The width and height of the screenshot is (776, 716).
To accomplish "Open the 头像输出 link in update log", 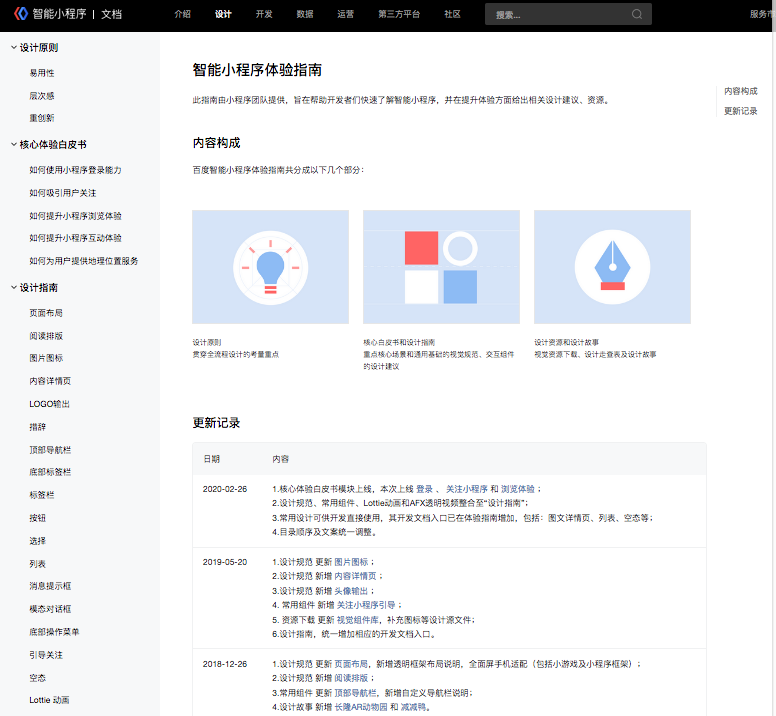I will point(351,591).
